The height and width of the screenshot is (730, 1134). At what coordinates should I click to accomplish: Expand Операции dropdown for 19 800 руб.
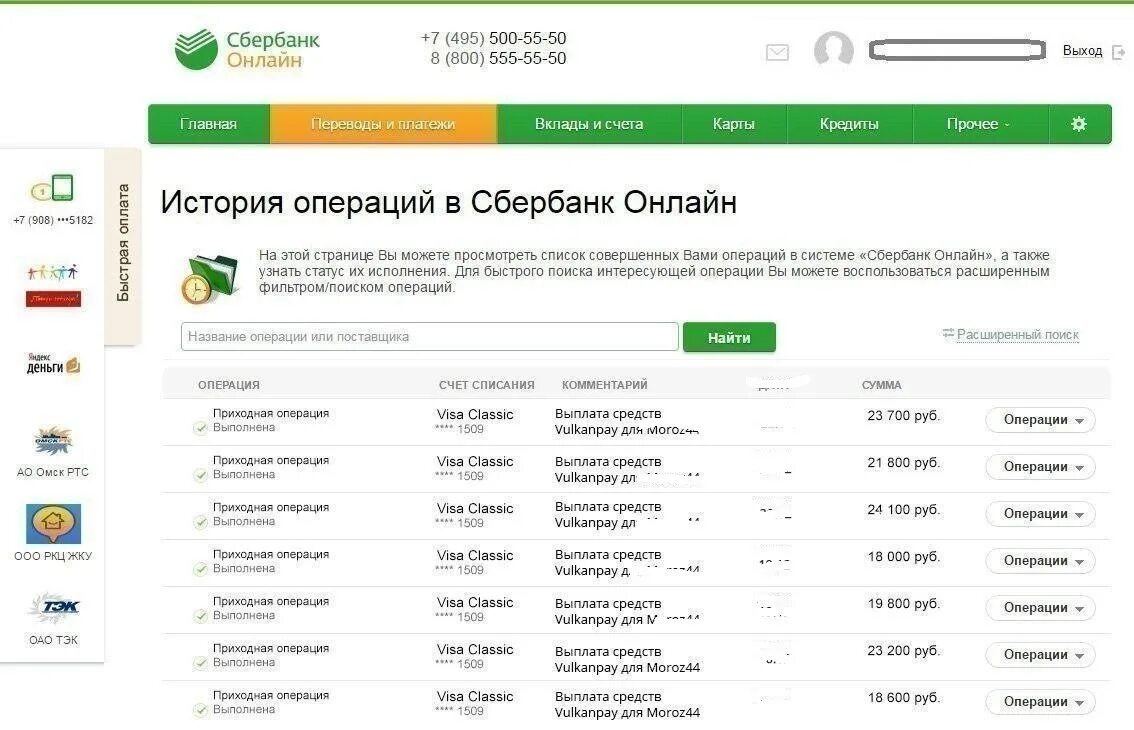(x=1040, y=608)
